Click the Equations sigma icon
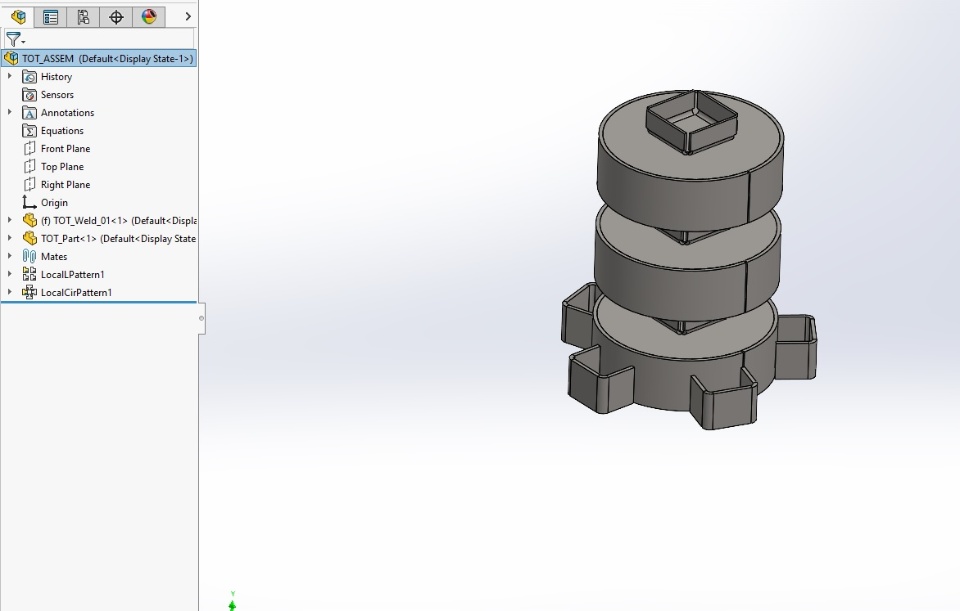This screenshot has height=611, width=960. coord(29,130)
